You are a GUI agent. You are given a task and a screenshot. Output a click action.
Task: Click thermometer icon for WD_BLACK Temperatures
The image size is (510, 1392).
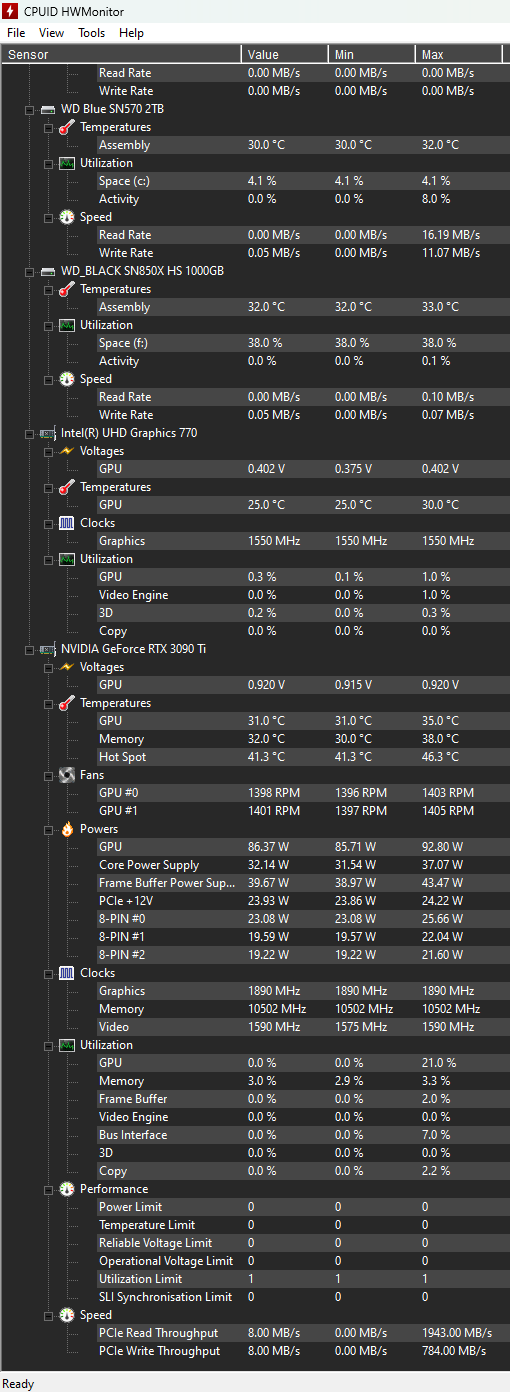[67, 289]
